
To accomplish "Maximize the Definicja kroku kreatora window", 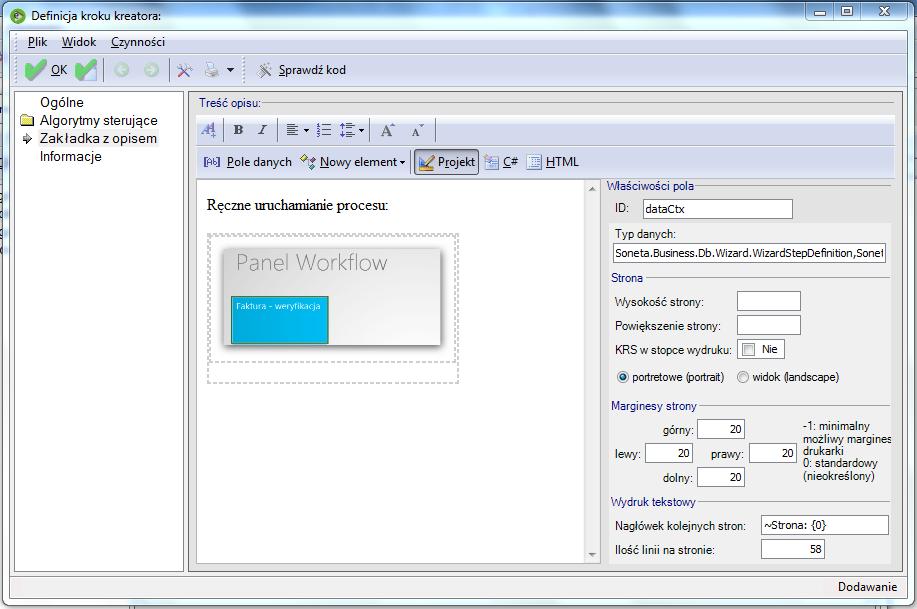I will coord(847,11).
